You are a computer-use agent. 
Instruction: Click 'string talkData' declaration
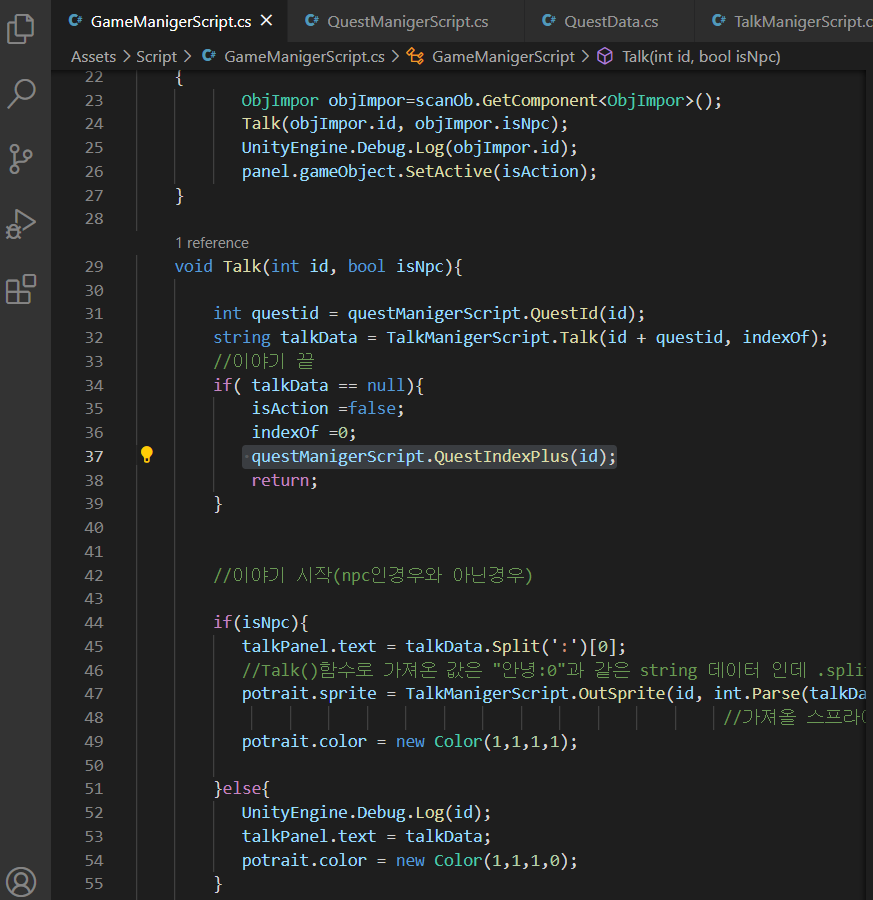[285, 338]
